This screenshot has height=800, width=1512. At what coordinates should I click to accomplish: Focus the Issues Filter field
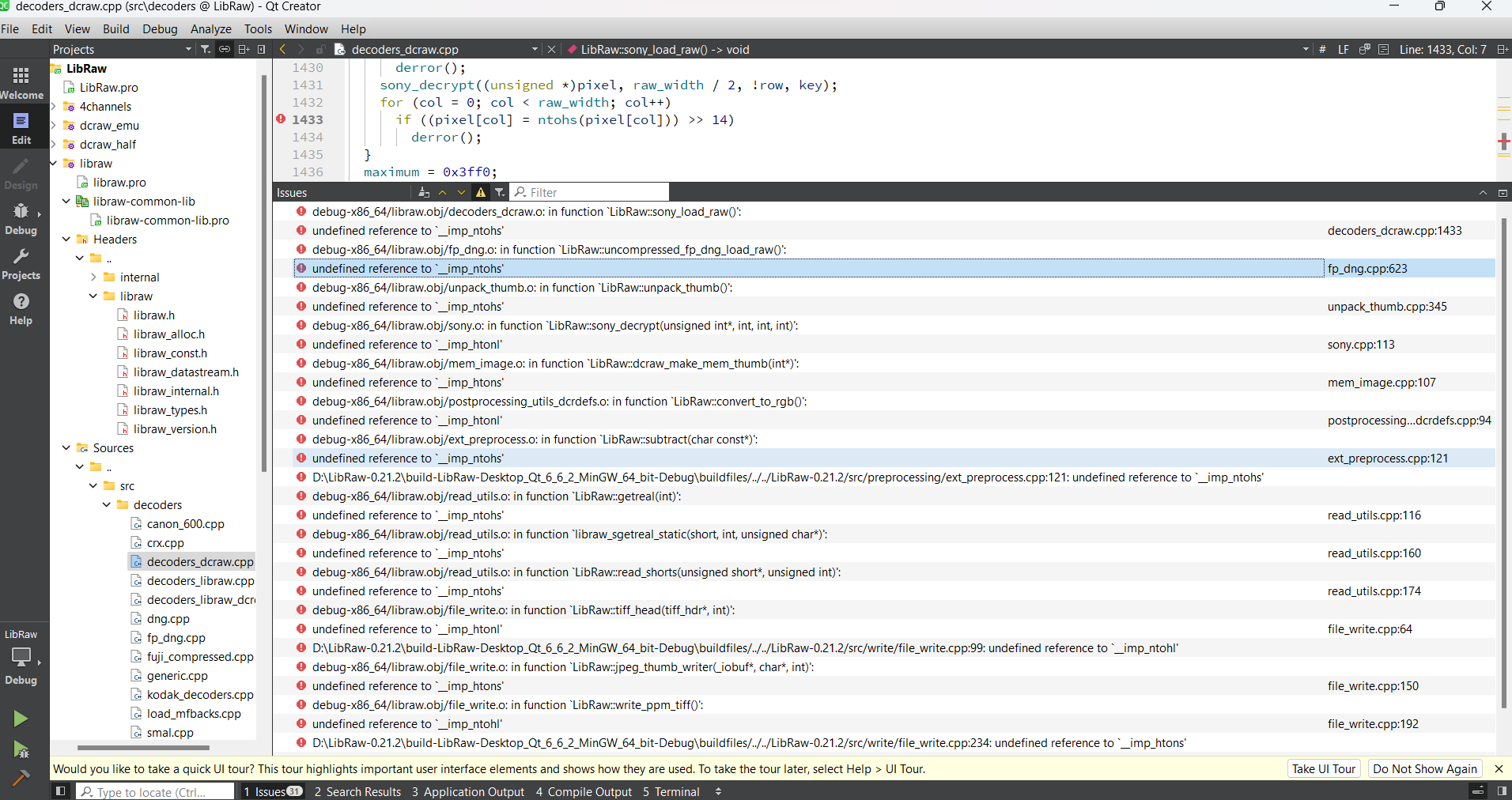coord(590,192)
